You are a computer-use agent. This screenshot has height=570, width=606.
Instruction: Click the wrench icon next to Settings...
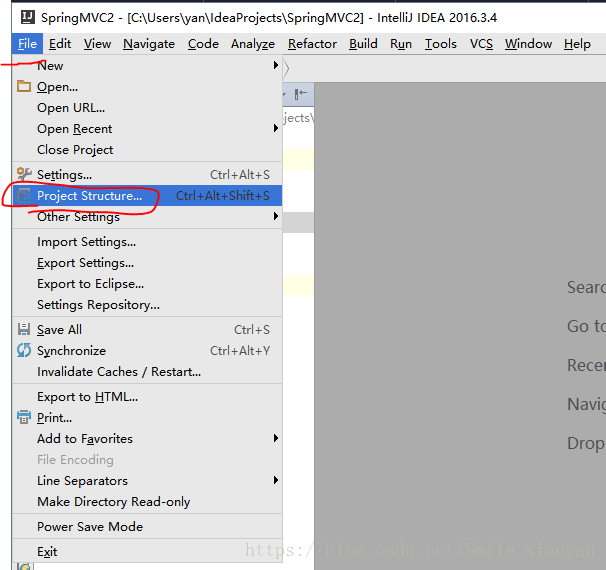coord(24,174)
